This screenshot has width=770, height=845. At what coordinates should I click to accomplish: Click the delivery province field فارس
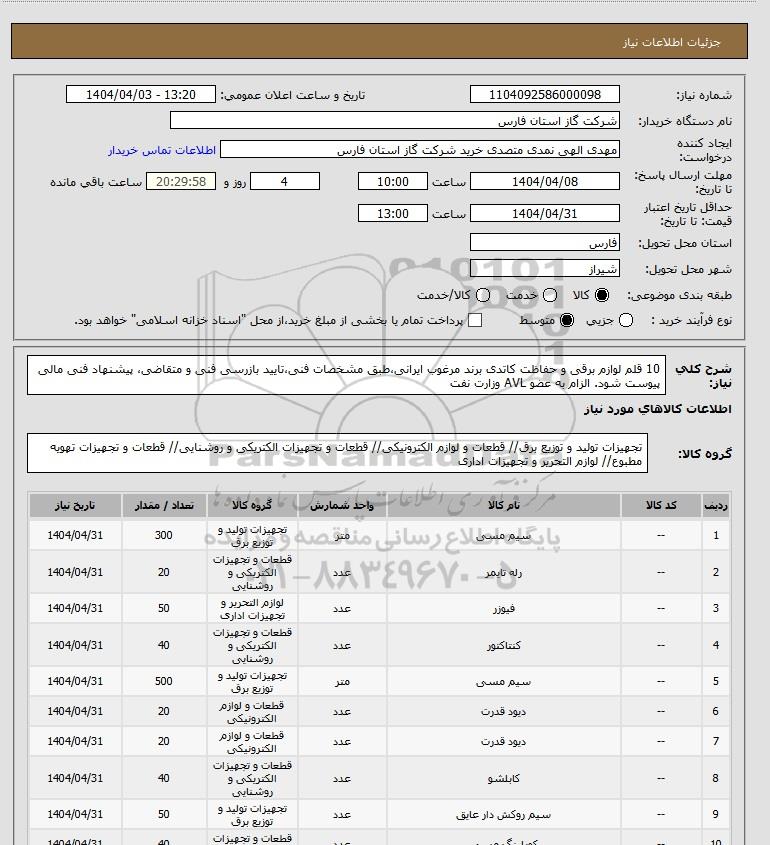[545, 243]
